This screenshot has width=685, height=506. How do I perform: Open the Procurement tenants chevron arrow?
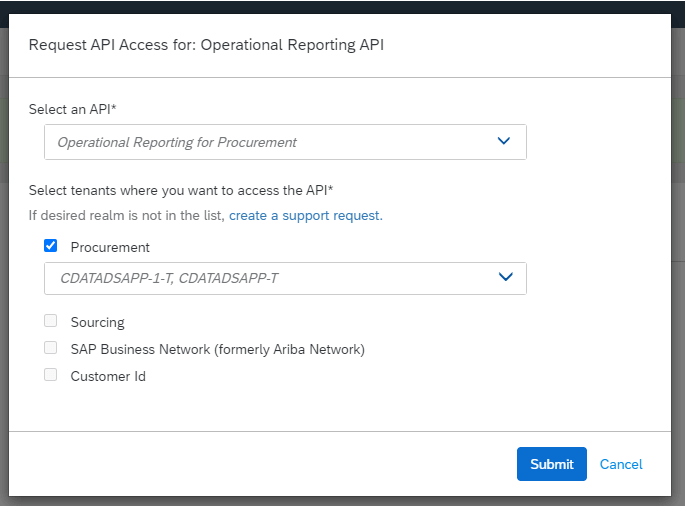505,277
